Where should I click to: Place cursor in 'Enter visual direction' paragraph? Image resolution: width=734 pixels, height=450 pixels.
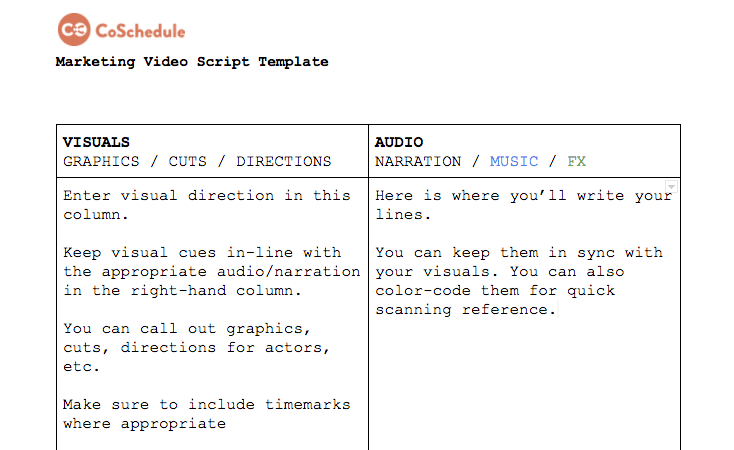206,196
